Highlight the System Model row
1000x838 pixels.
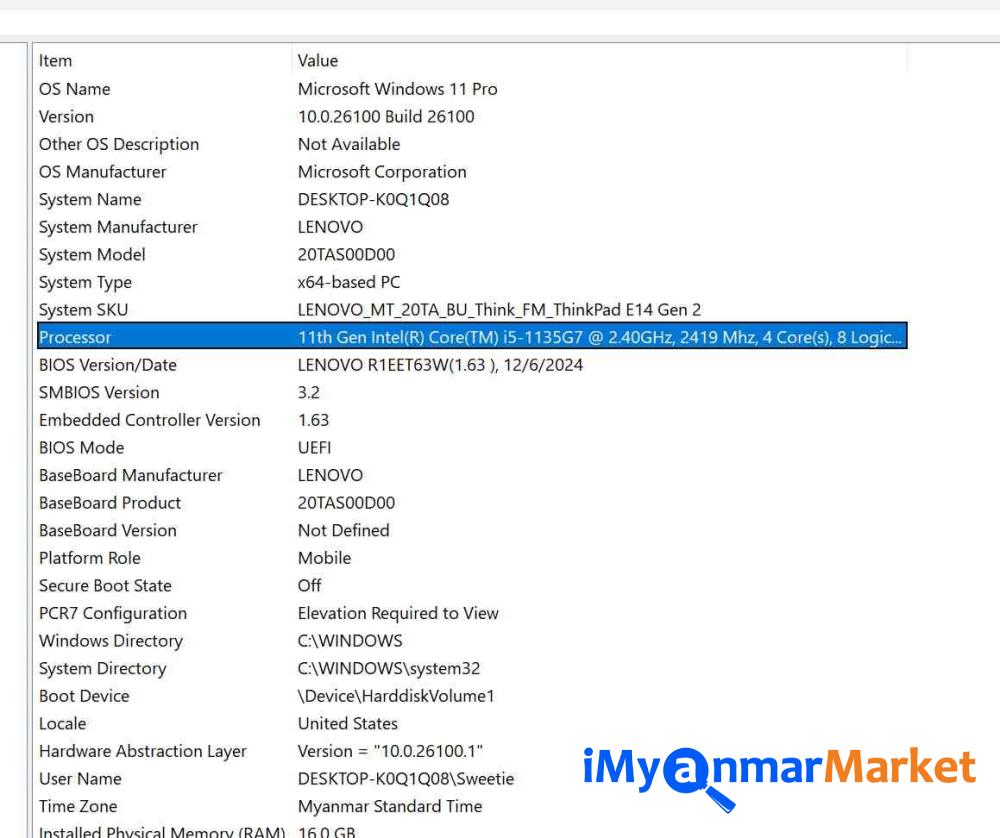click(92, 255)
